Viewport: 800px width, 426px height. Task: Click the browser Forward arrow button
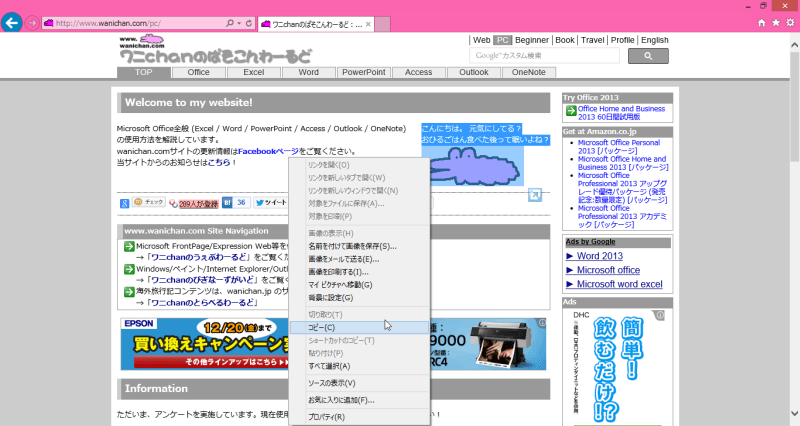coord(32,23)
